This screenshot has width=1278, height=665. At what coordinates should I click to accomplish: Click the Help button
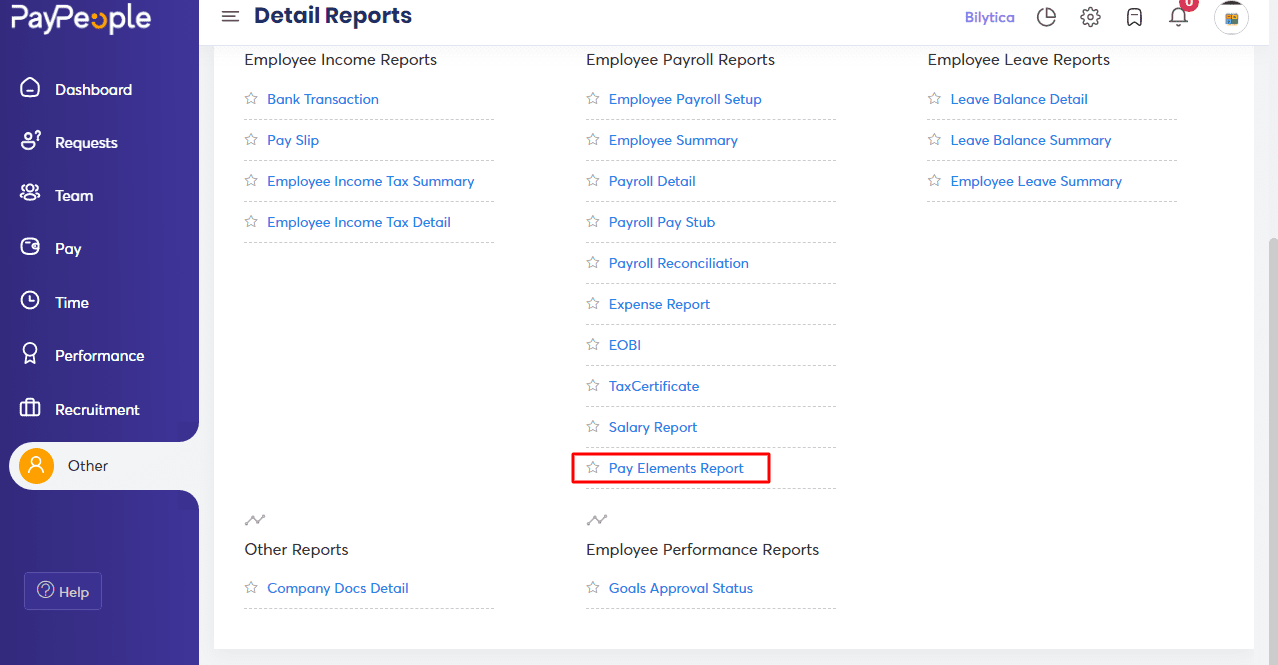pos(62,591)
